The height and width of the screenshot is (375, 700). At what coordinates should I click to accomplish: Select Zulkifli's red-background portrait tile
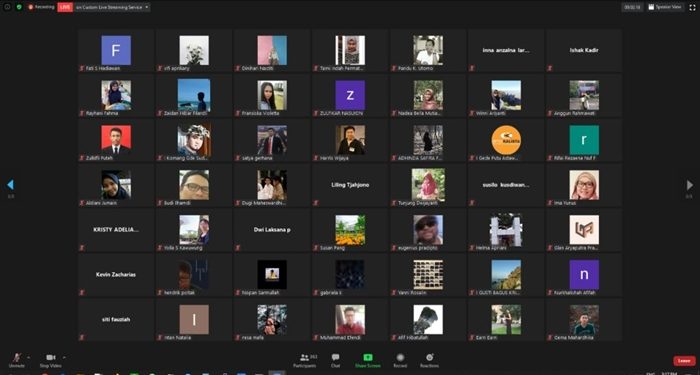click(116, 140)
